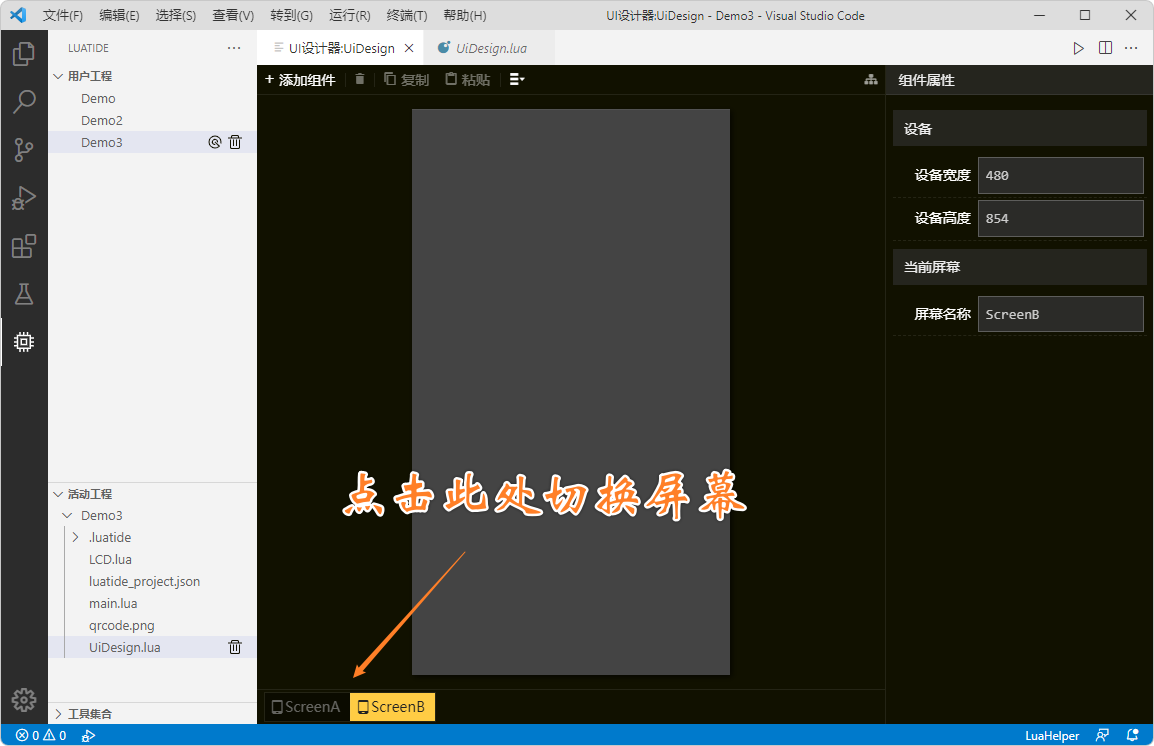Open the Manage gear icon
Image resolution: width=1154 pixels, height=746 pixels.
point(24,700)
